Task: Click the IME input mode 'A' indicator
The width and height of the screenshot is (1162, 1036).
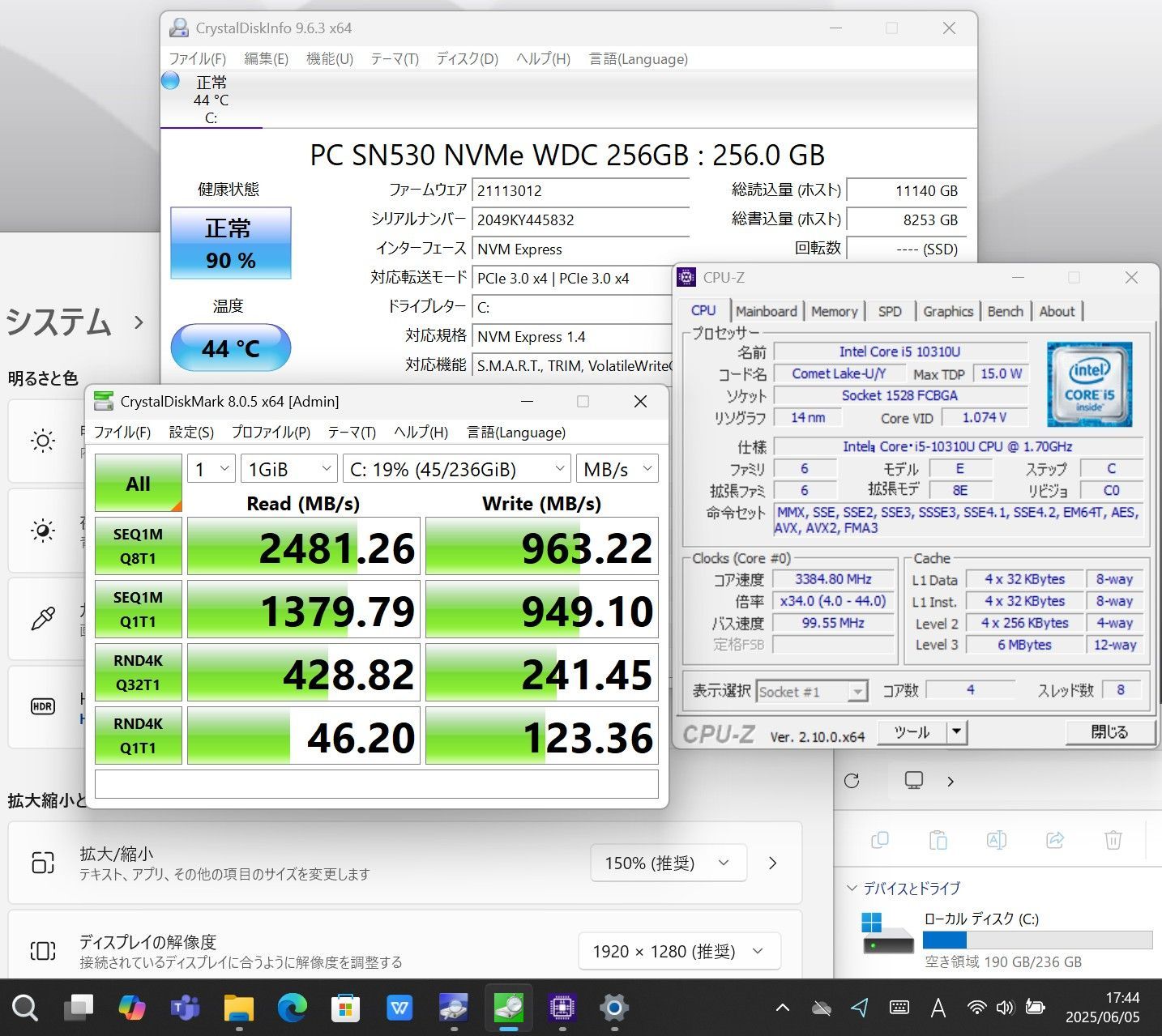Action: pos(938,1008)
